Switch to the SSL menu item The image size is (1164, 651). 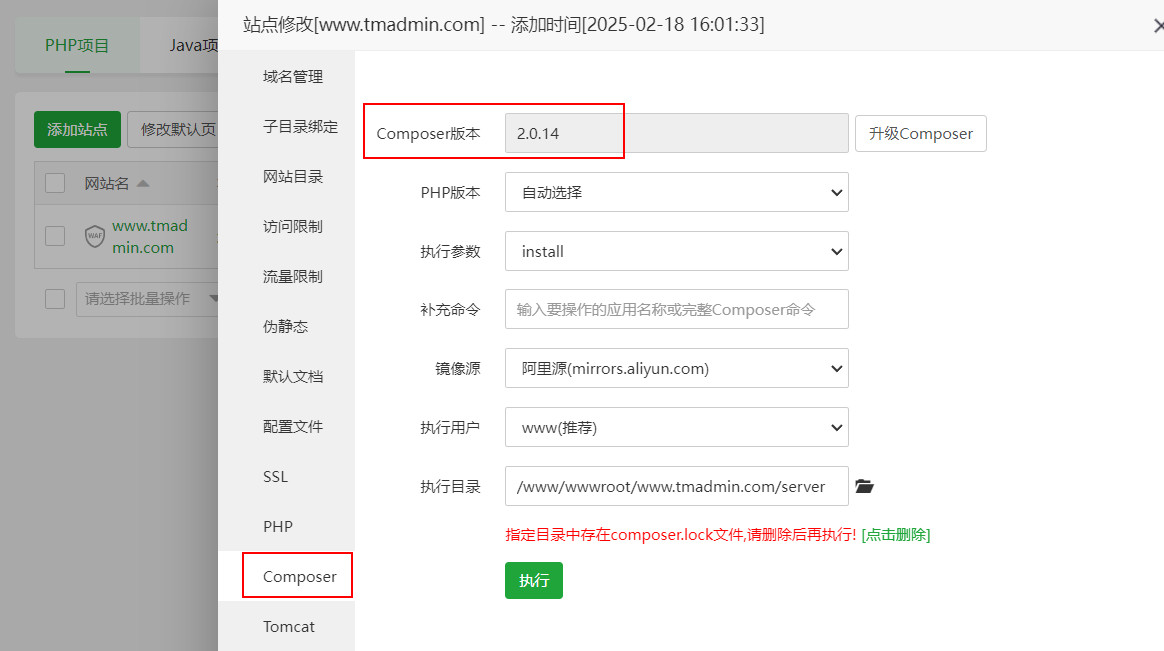click(x=275, y=477)
